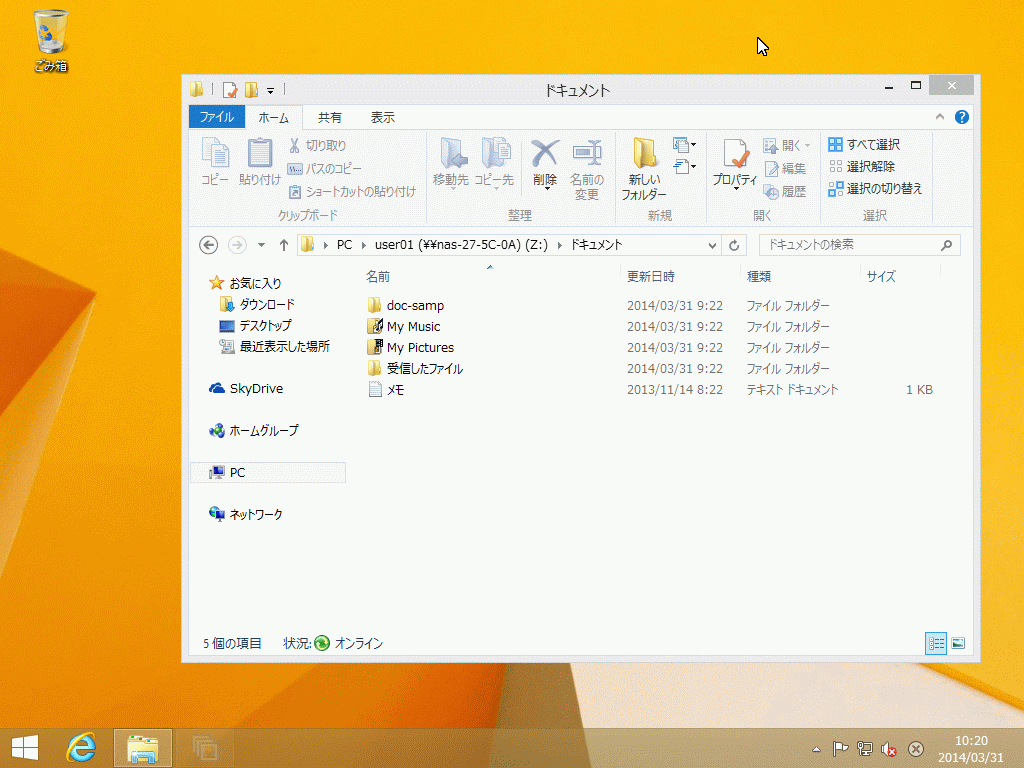This screenshot has height=768, width=1024.
Task: Switch to details view layout
Action: pos(936,644)
